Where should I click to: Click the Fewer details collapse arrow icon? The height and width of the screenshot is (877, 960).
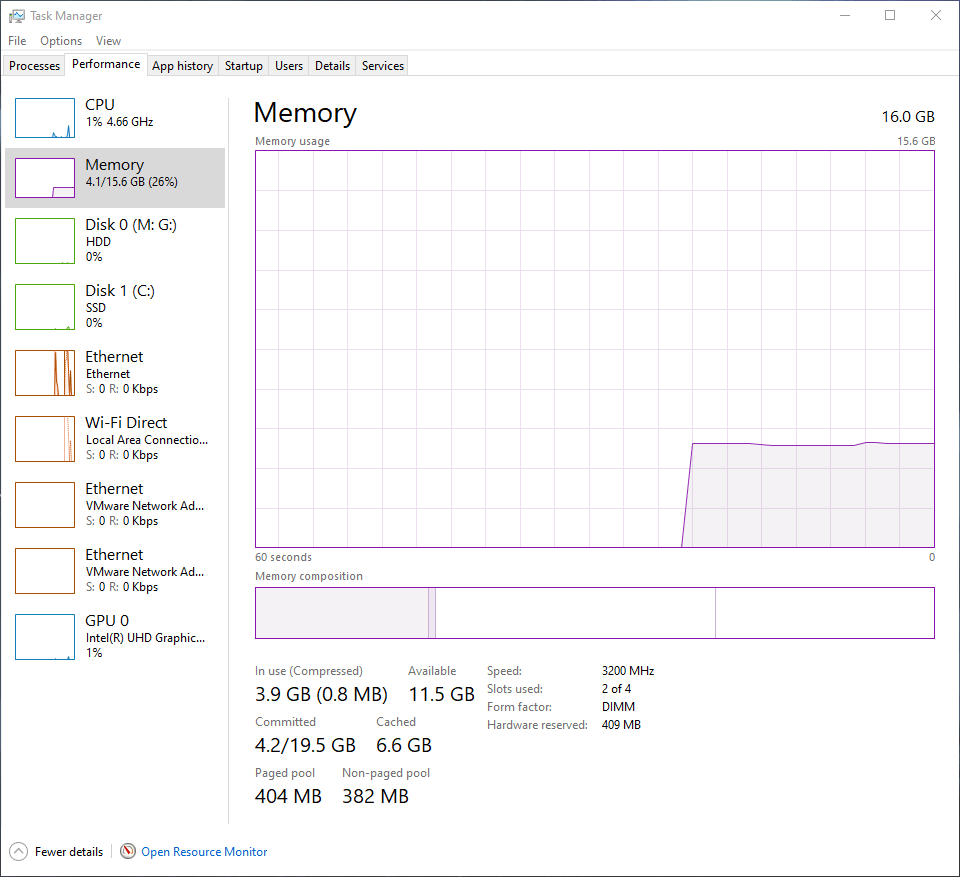(x=18, y=851)
